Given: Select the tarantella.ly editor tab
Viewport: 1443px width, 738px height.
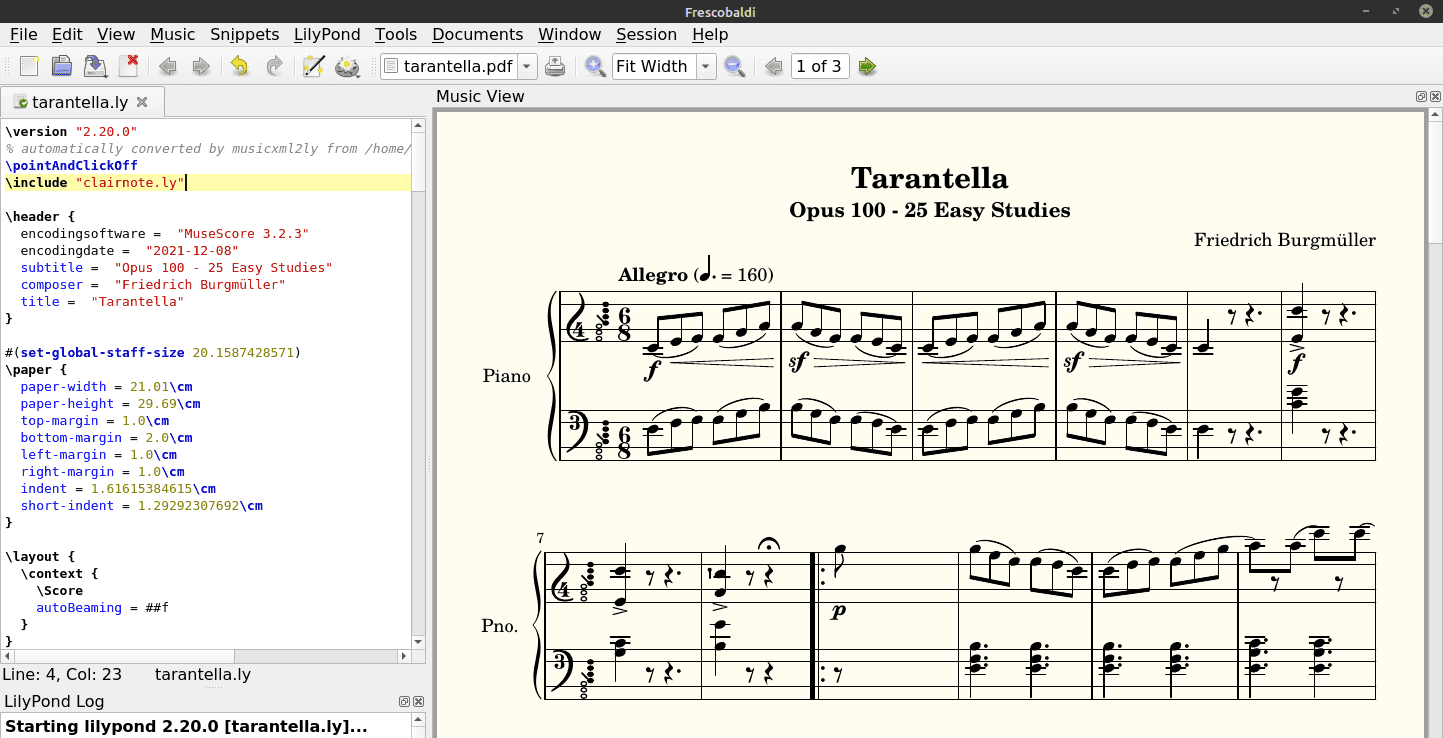Looking at the screenshot, I should pos(78,102).
